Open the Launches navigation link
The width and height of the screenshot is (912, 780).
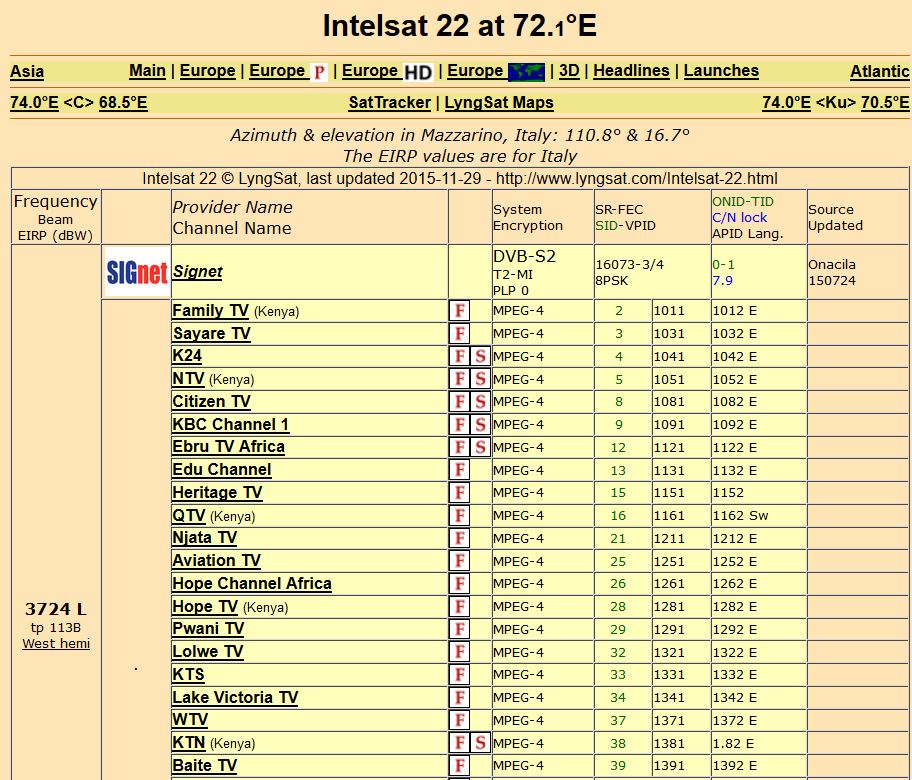(x=721, y=71)
